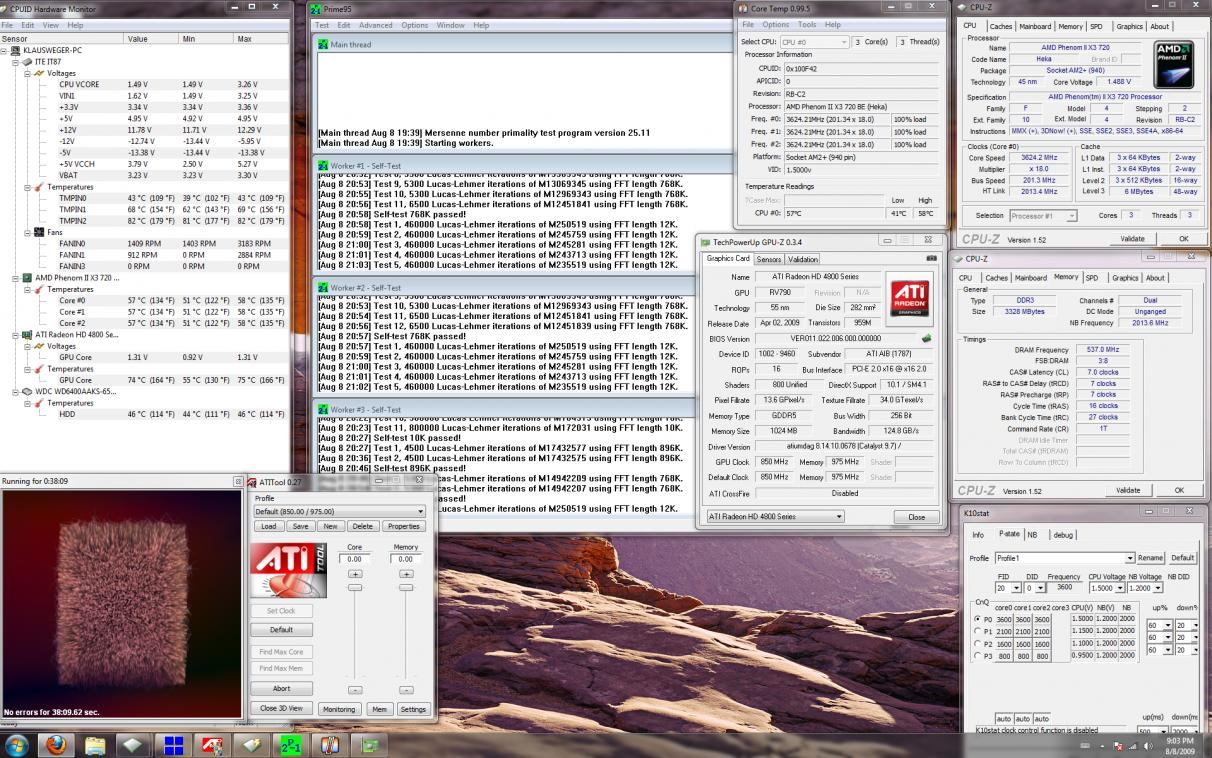The height and width of the screenshot is (758, 1212).
Task: Click the ATI Tool logo image in ATITool
Action: click(288, 570)
